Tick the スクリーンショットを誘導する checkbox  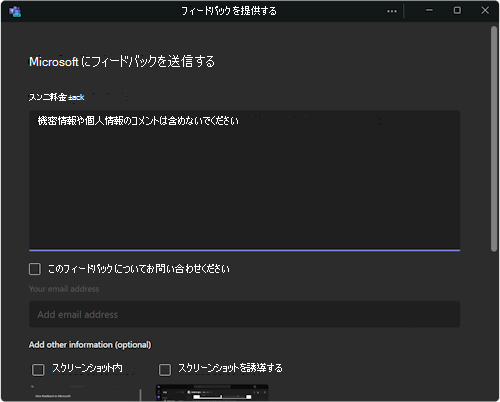click(x=165, y=369)
